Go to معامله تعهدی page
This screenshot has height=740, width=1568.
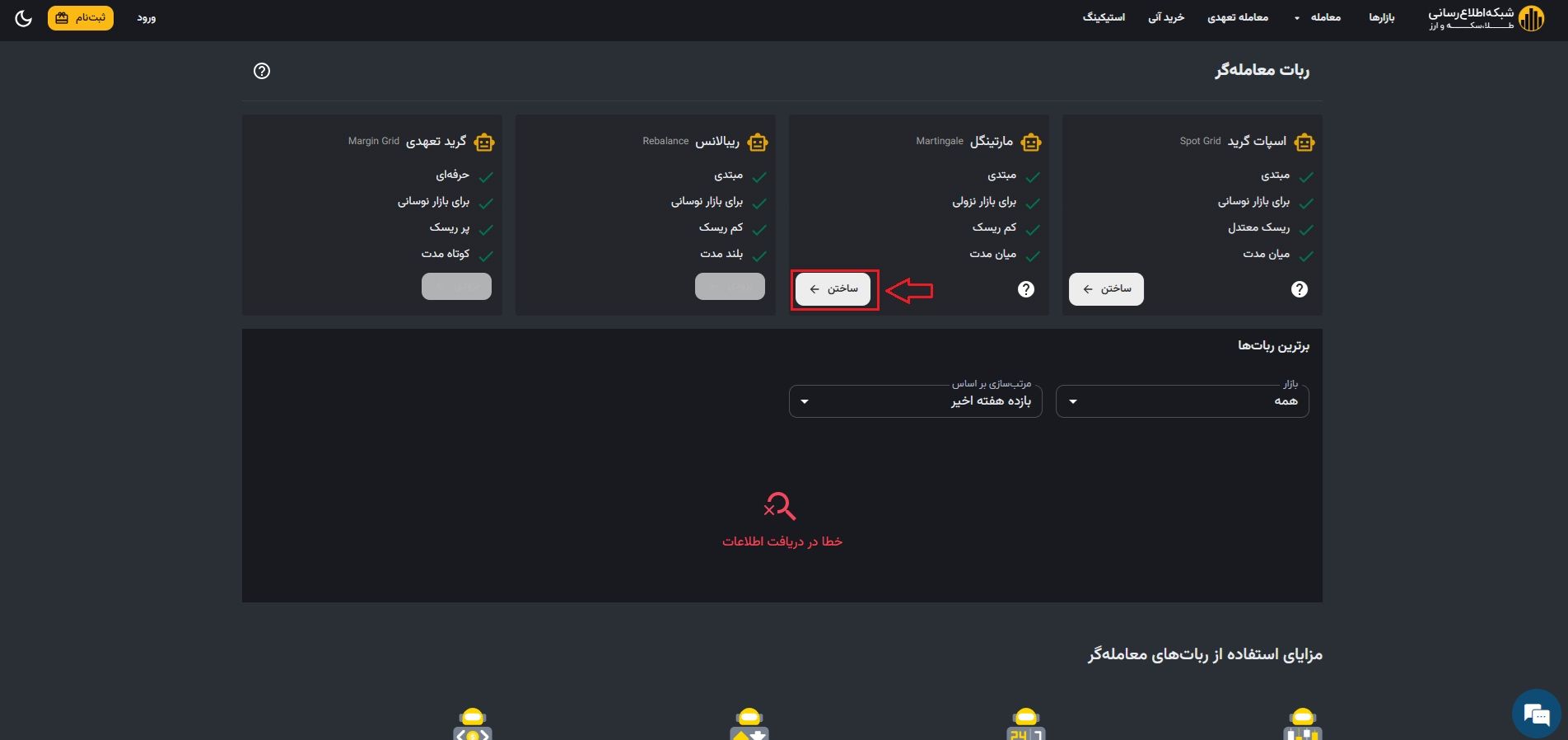click(1237, 18)
